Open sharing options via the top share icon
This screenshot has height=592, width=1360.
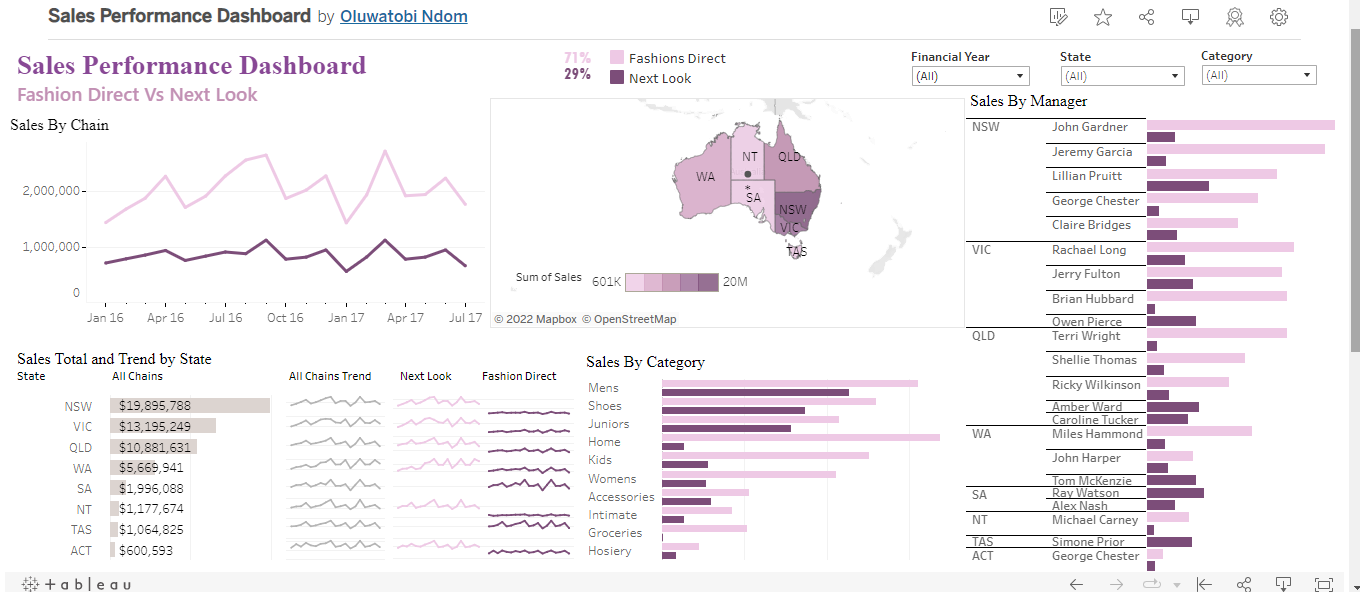point(1146,17)
